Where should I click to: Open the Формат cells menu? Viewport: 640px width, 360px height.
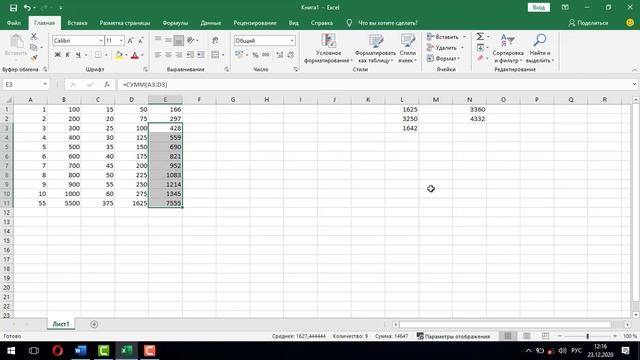(x=442, y=58)
